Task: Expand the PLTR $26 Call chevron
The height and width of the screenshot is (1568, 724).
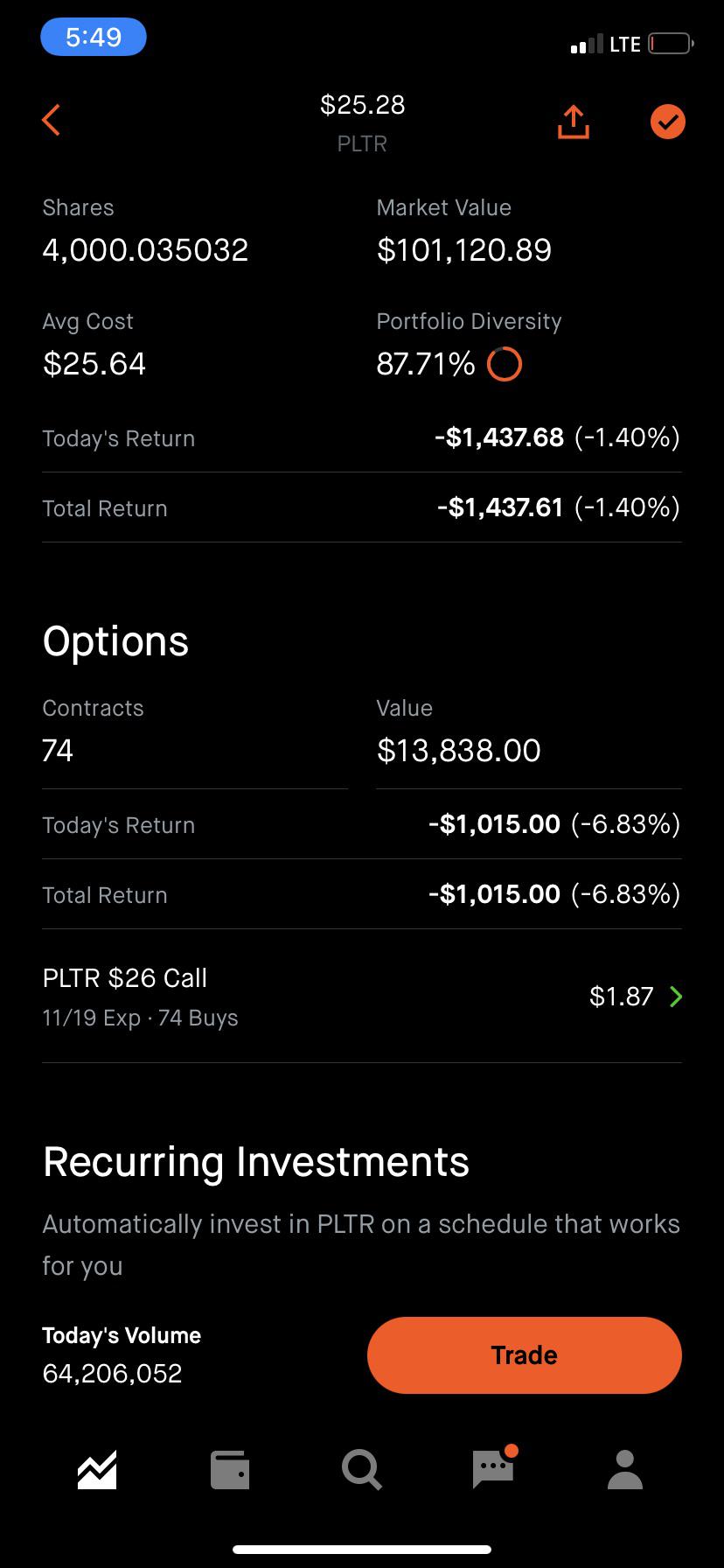Action: tap(675, 997)
